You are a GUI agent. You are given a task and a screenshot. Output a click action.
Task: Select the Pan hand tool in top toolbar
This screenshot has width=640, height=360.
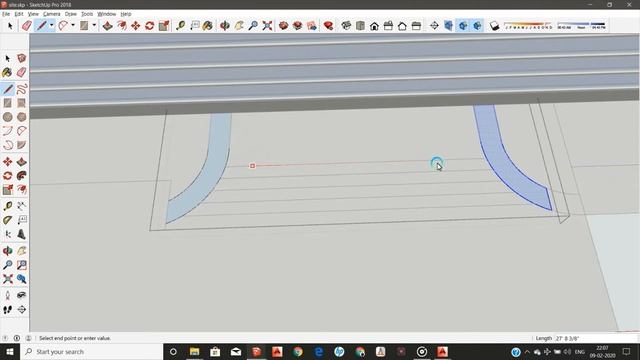(239, 26)
